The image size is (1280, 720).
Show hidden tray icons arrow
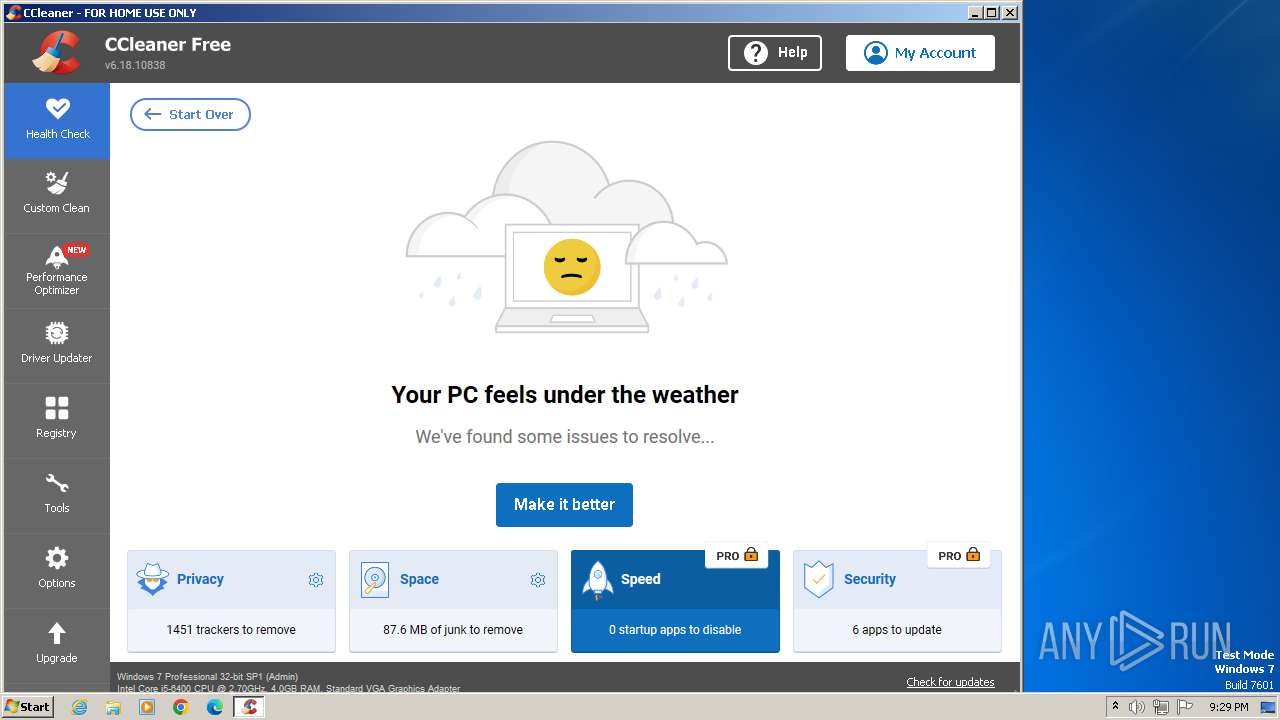[x=1115, y=706]
